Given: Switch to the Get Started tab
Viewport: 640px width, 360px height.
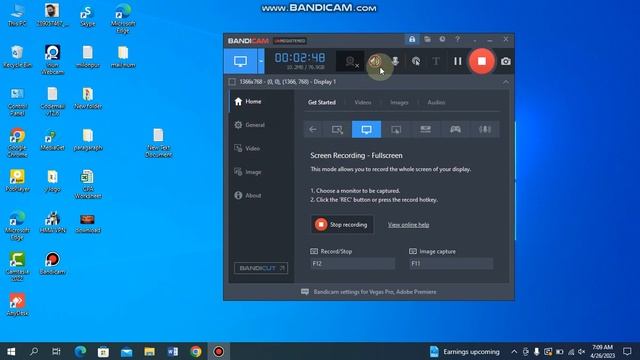Looking at the screenshot, I should [x=322, y=102].
